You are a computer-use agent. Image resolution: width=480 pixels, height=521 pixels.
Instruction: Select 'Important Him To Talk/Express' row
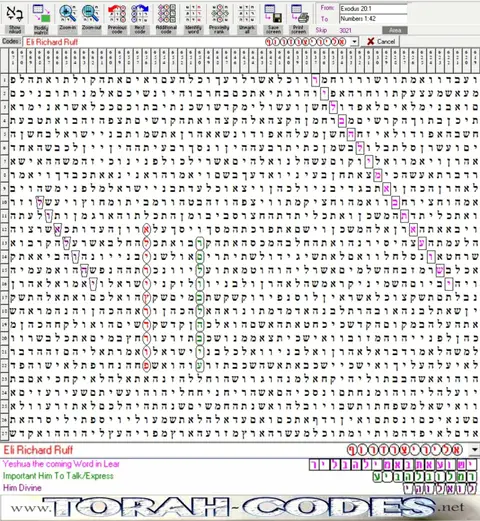pyautogui.click(x=239, y=476)
